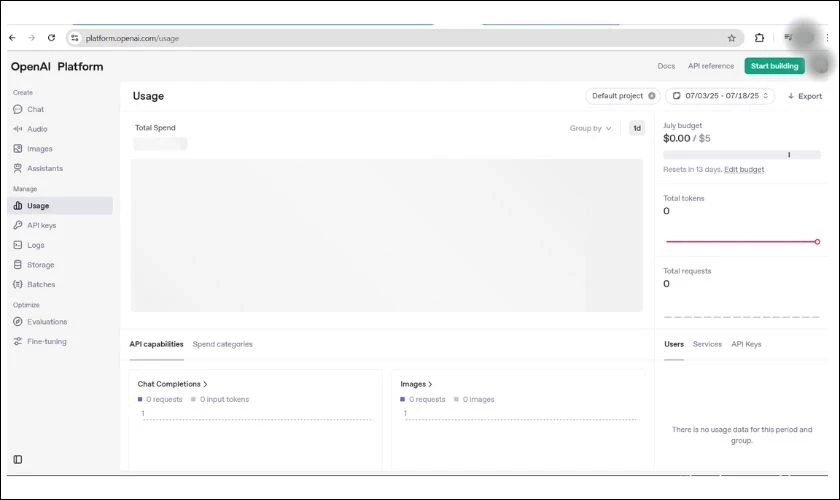Image resolution: width=840 pixels, height=500 pixels.
Task: Click 0 requests legend under Chat Completions
Action: tap(160, 399)
